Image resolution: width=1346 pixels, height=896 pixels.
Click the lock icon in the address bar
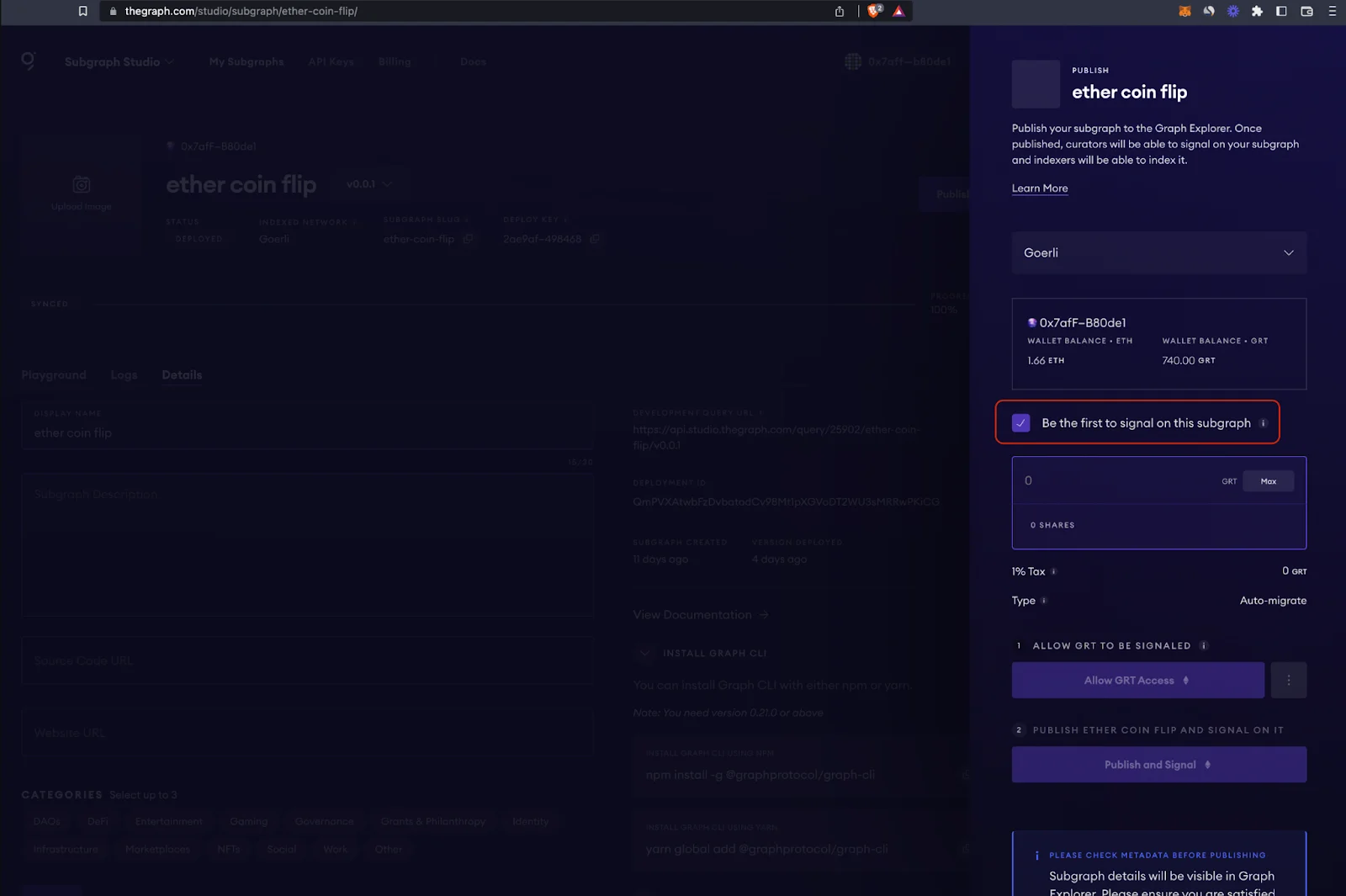click(113, 11)
